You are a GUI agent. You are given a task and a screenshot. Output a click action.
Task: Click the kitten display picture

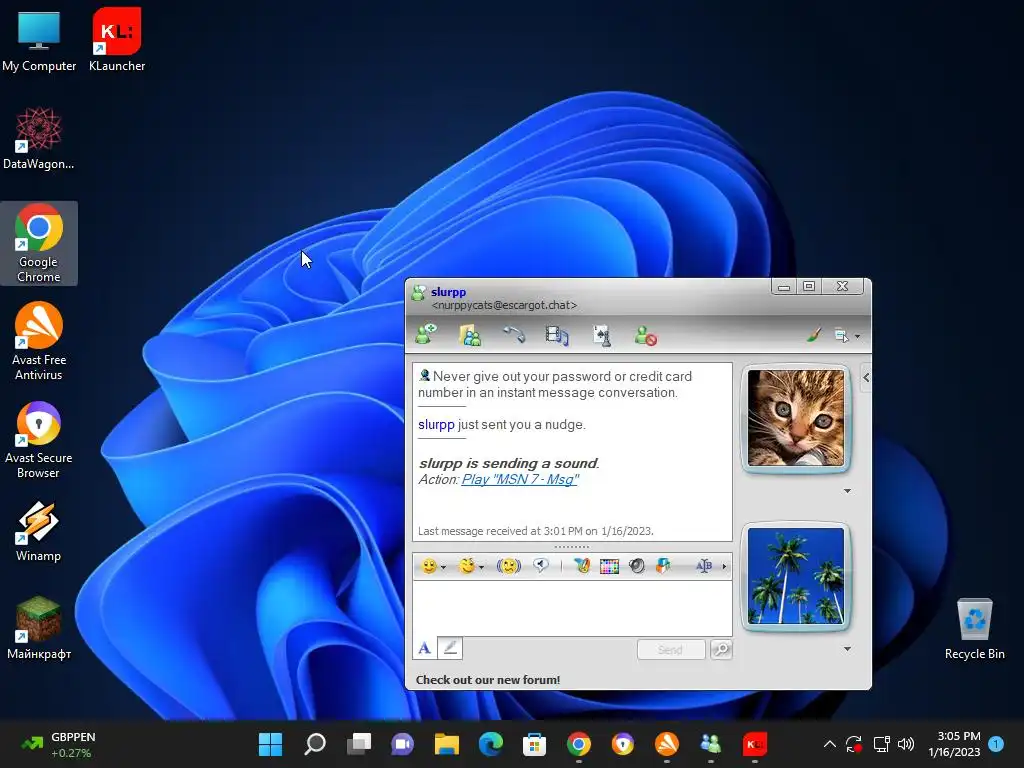795,418
